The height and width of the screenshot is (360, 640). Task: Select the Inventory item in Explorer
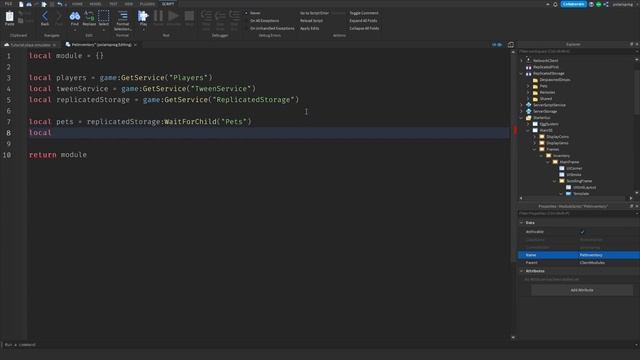(562, 156)
